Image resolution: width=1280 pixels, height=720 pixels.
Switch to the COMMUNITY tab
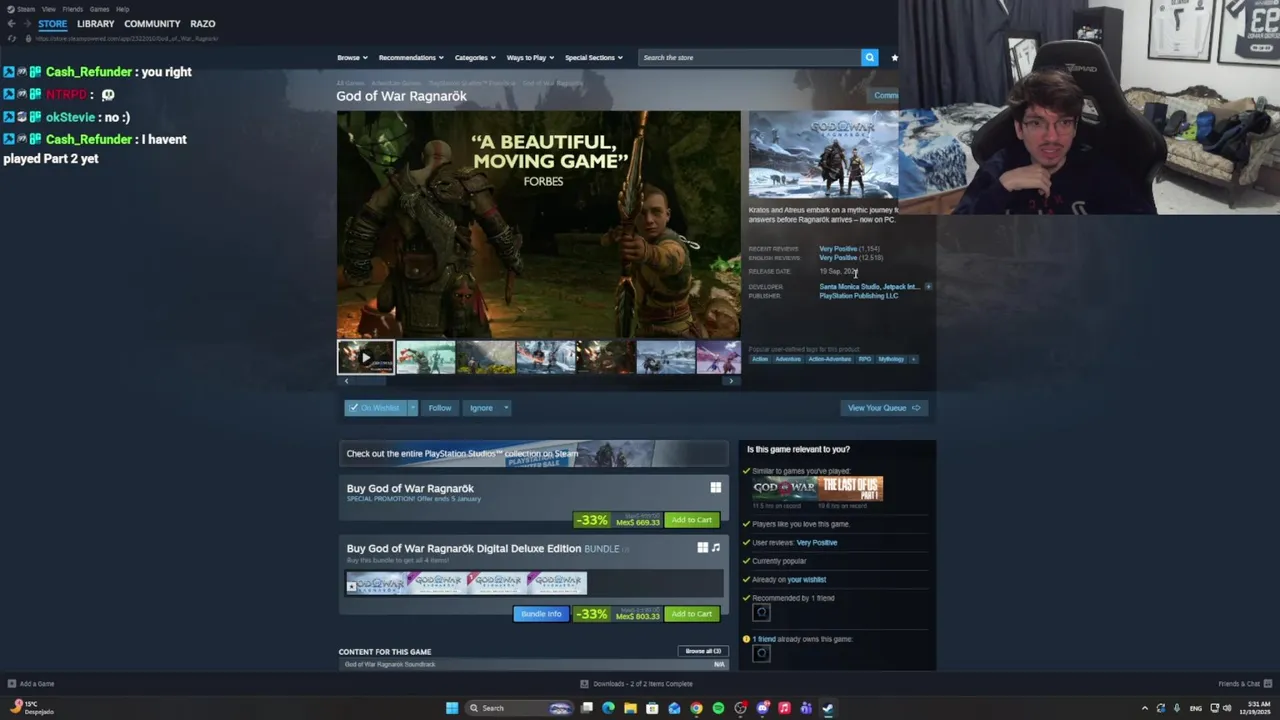152,24
